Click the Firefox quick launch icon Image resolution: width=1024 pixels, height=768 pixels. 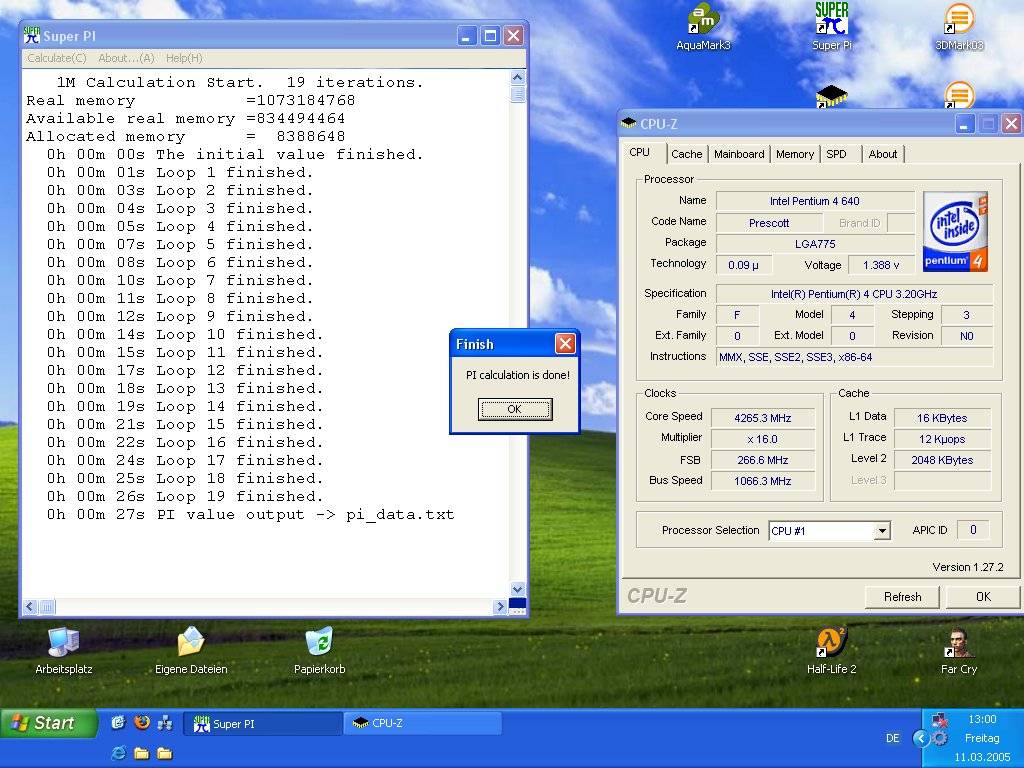click(x=142, y=722)
